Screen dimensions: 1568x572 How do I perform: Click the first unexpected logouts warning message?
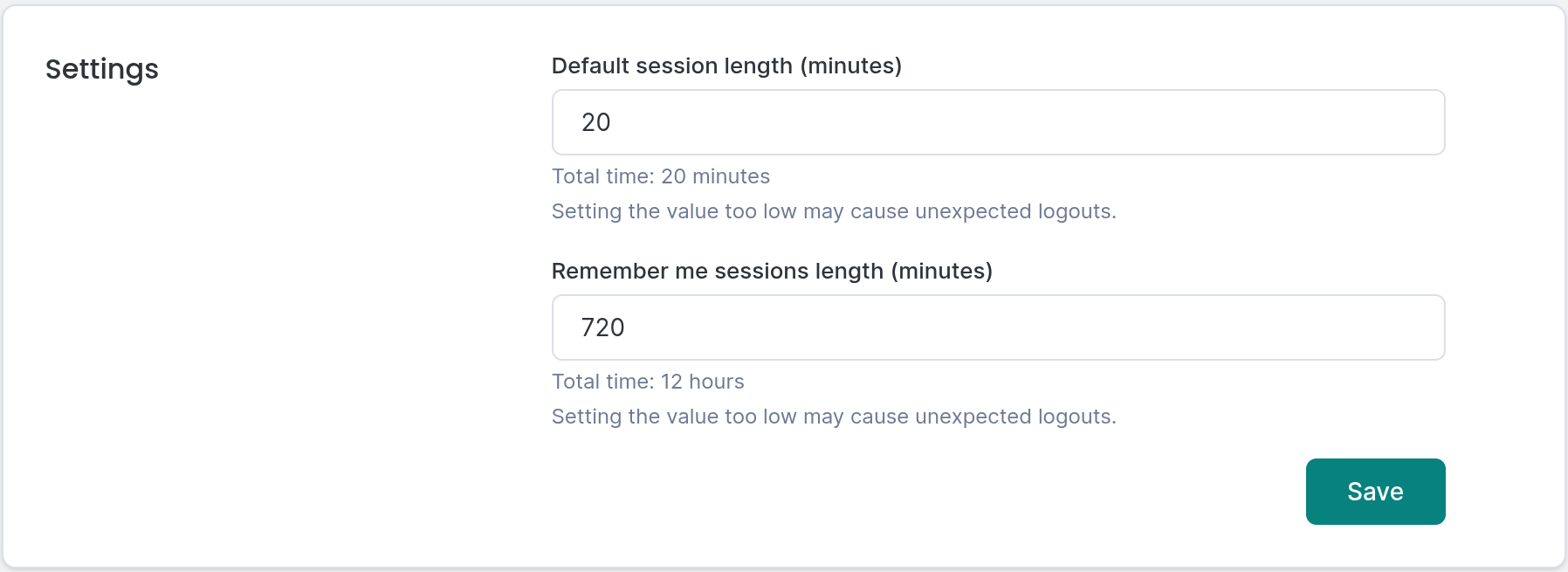coord(834,210)
